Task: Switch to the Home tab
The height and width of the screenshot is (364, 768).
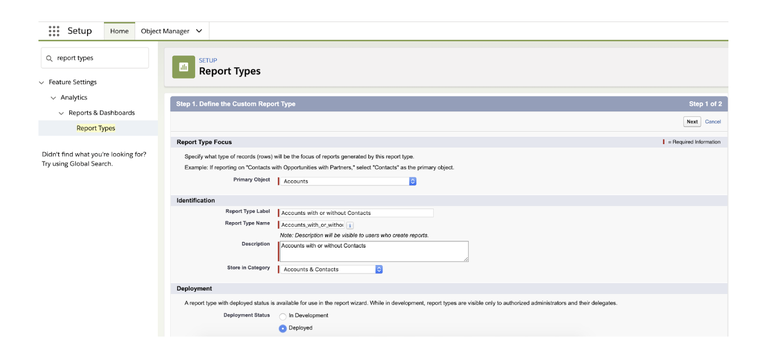Action: pos(120,31)
